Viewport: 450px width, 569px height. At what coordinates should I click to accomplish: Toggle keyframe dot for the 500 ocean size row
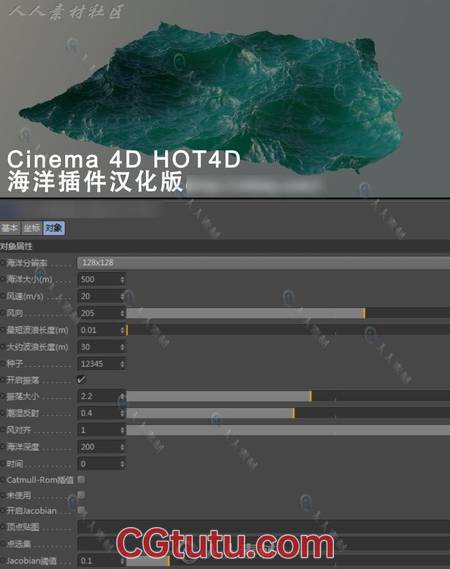[3, 279]
